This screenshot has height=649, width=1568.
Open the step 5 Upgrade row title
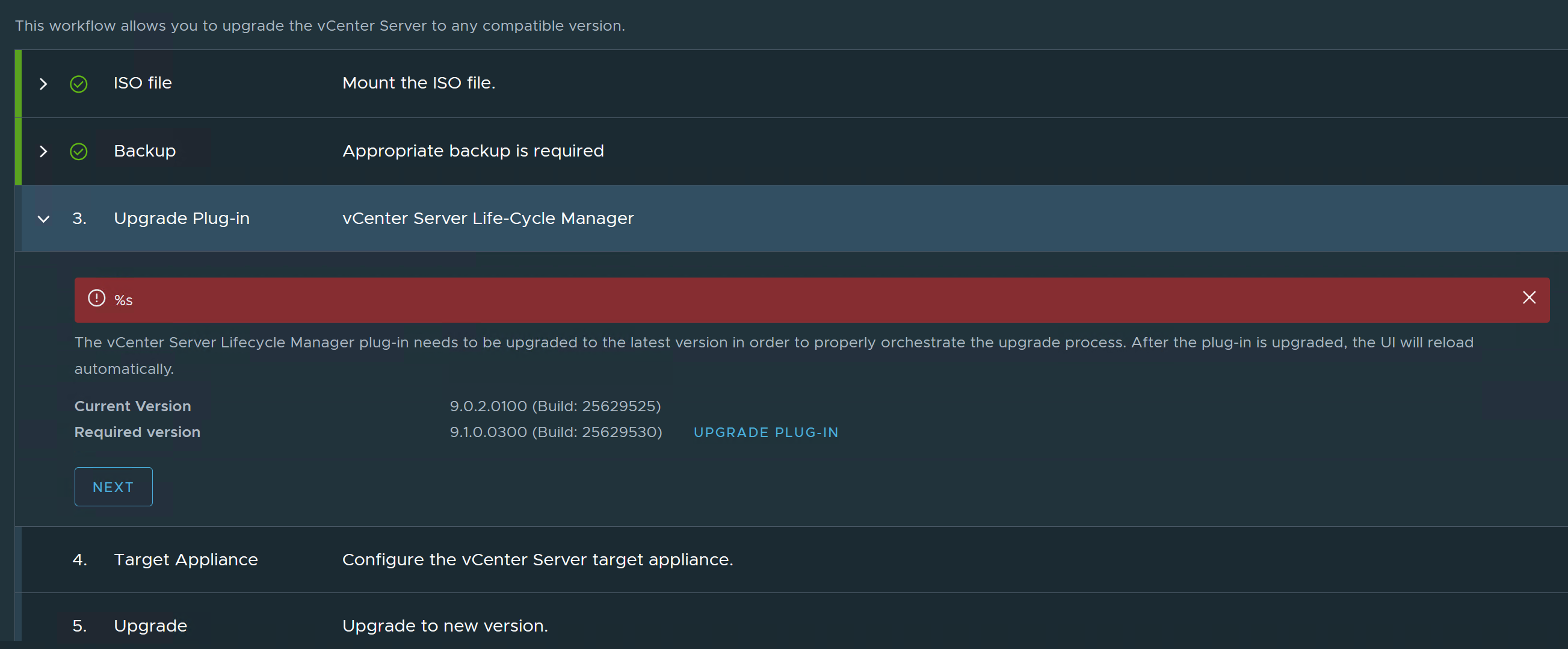[x=150, y=626]
